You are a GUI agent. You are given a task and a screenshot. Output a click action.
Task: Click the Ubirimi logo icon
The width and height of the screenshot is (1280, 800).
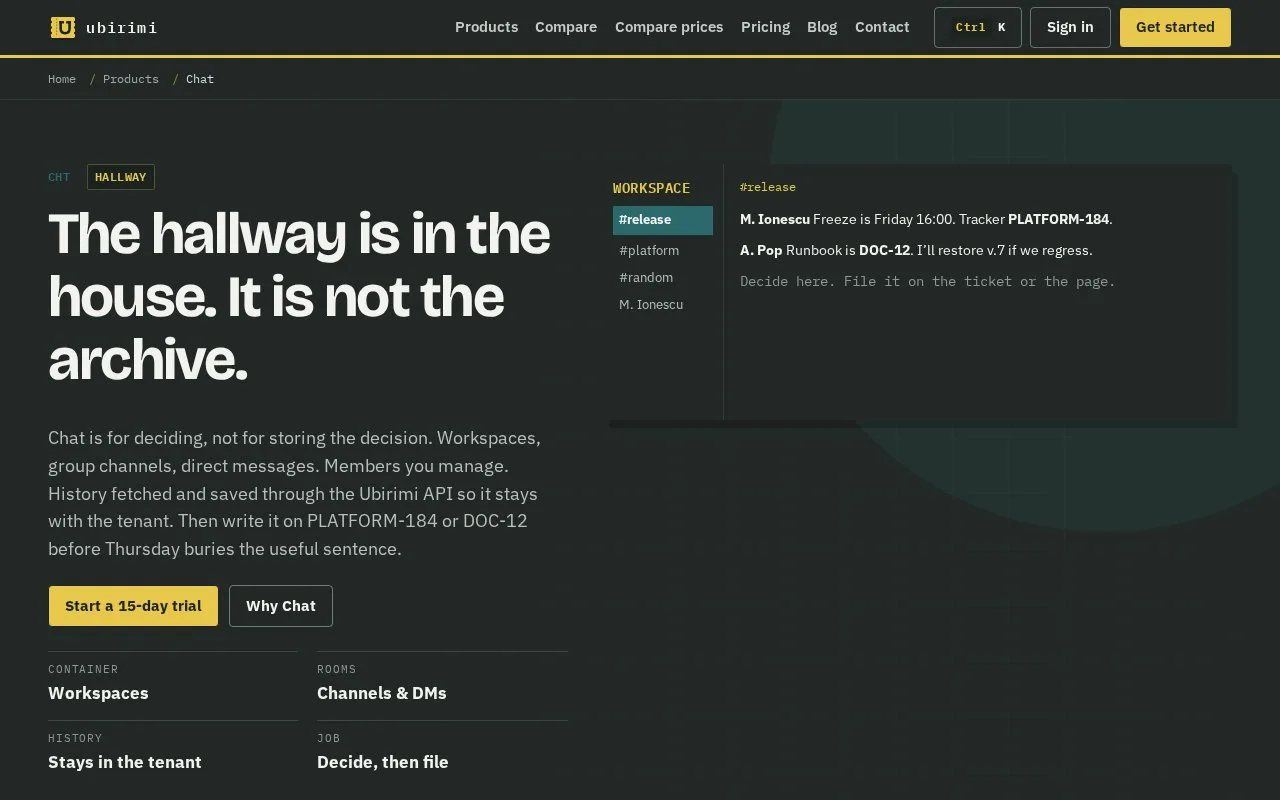tap(63, 27)
